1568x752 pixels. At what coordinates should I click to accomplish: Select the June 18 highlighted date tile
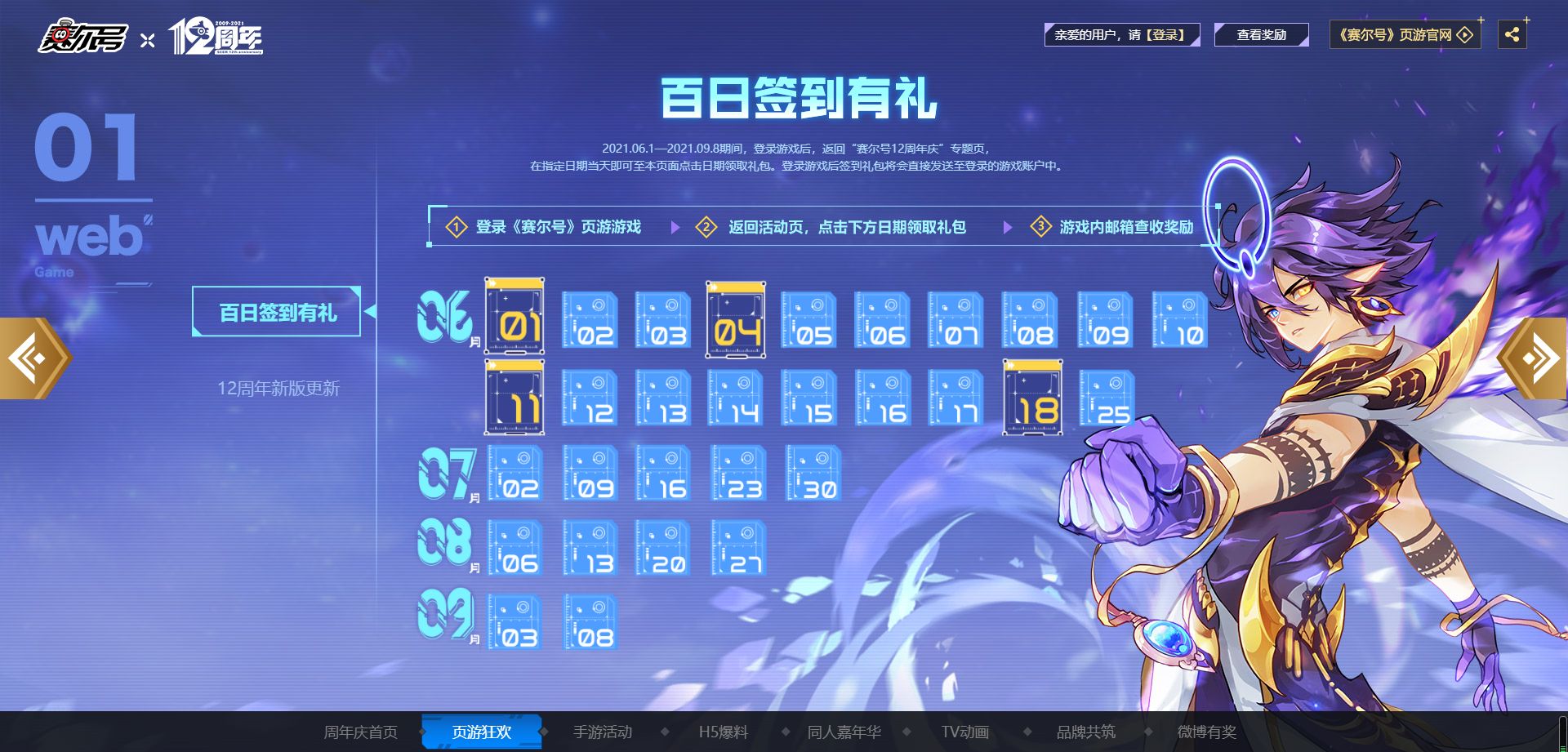point(1033,398)
